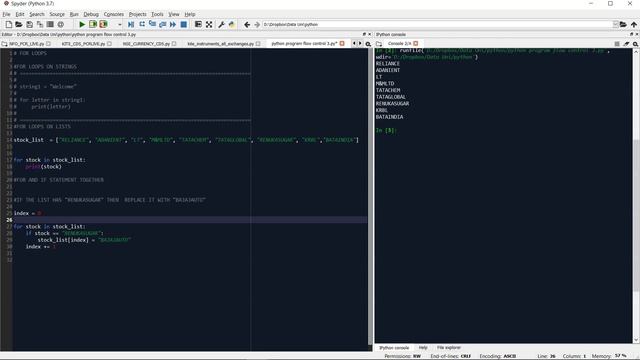Switch to the NFO_POR_LIVE.py tab
The height and width of the screenshot is (360, 640).
27,44
